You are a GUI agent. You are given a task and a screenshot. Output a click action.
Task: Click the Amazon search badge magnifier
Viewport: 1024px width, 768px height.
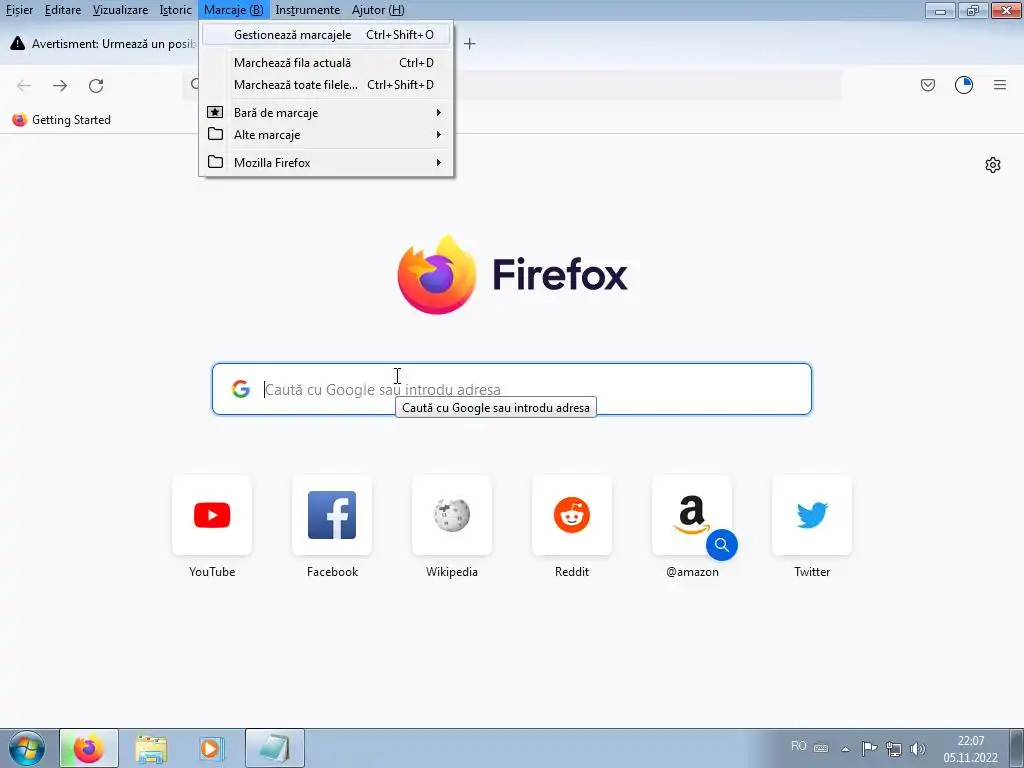tap(722, 545)
